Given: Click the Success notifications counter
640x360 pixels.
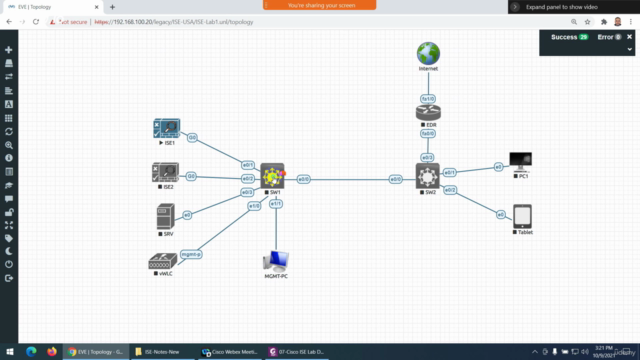Looking at the screenshot, I should pyautogui.click(x=569, y=37).
